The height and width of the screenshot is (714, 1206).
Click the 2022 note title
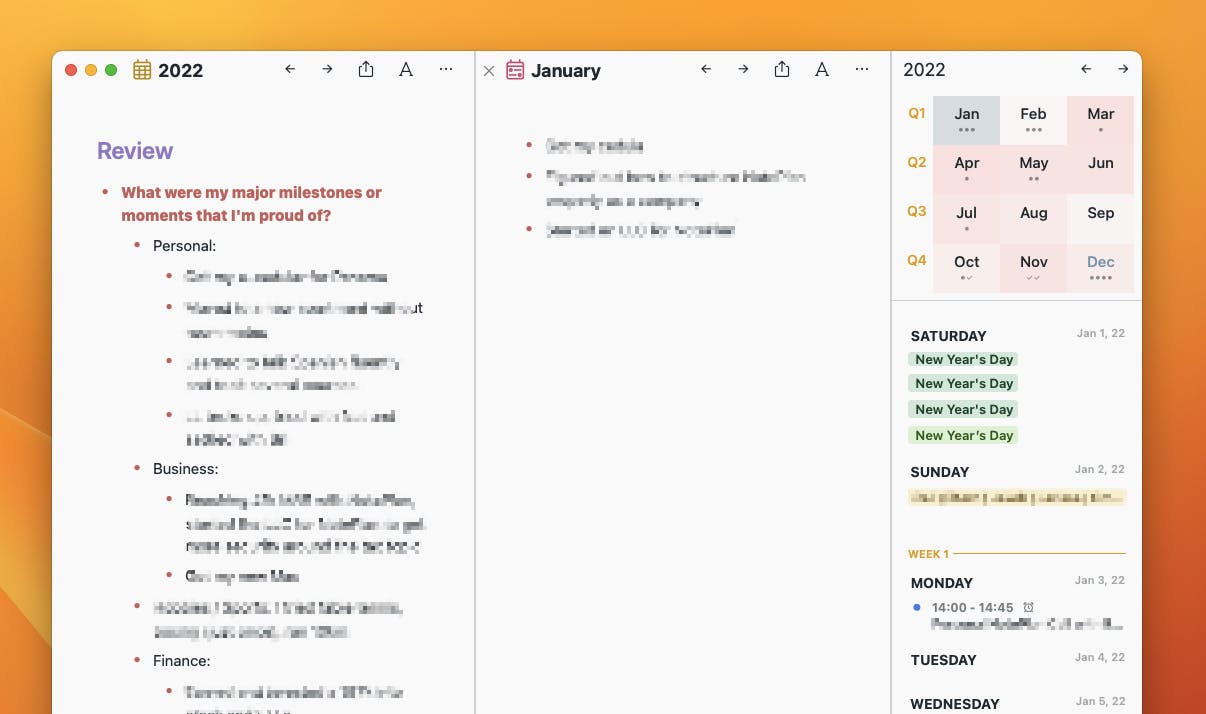point(180,70)
